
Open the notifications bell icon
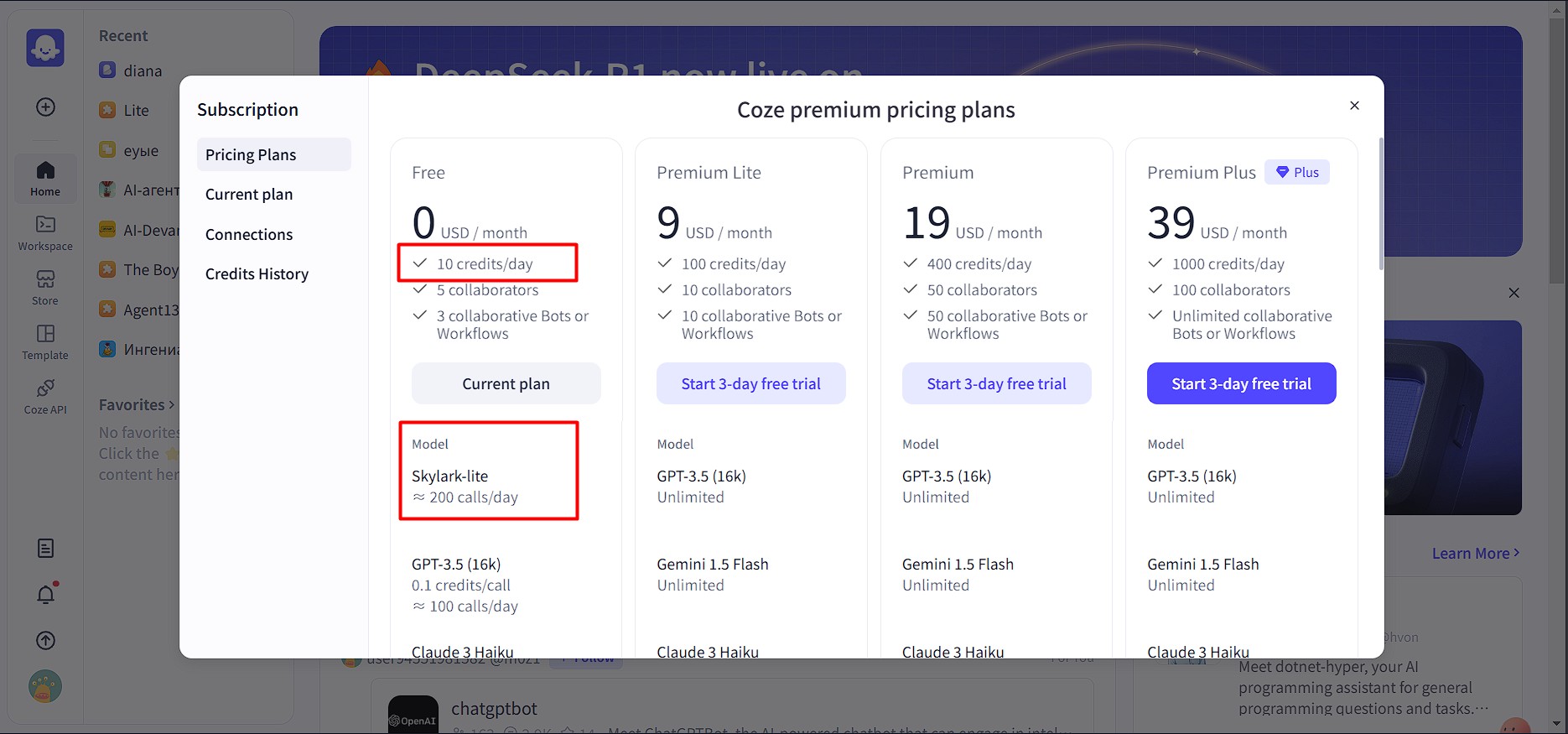click(x=46, y=595)
